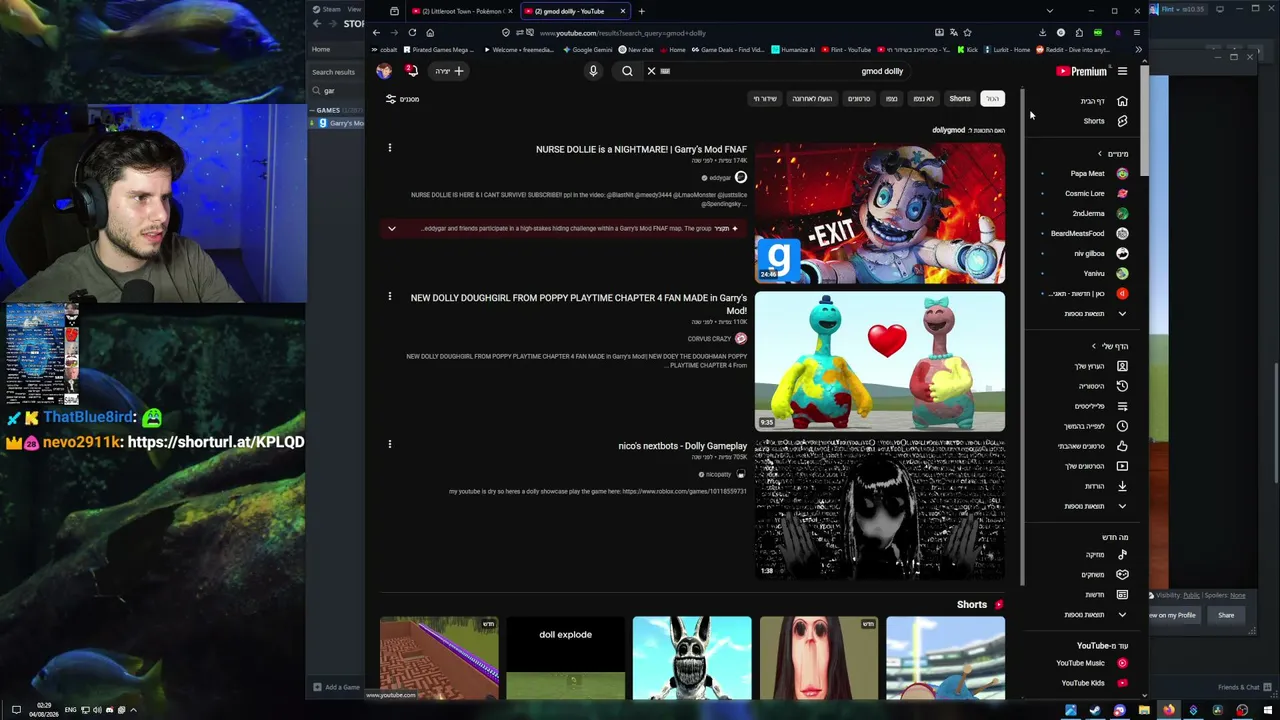Open the Kick bookmark
The width and height of the screenshot is (1280, 720).
click(967, 50)
